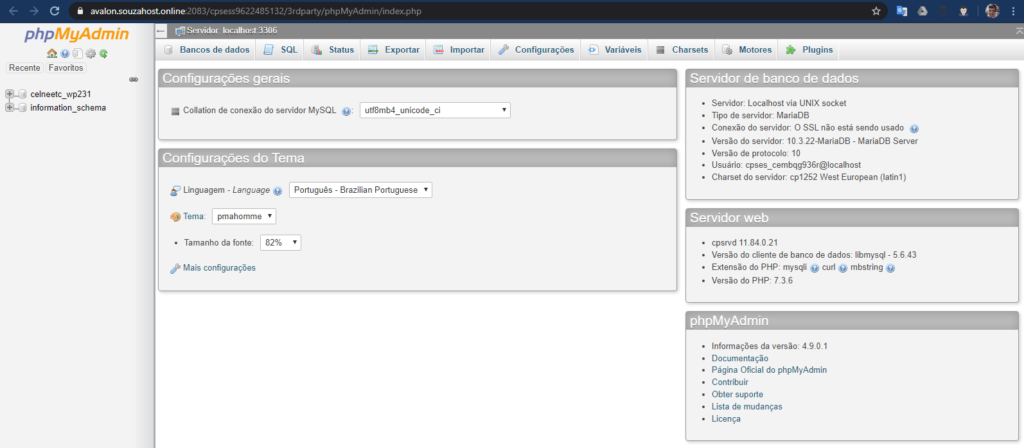Open the MySQL documentation page icon
This screenshot has height=448, width=1024.
pos(77,54)
